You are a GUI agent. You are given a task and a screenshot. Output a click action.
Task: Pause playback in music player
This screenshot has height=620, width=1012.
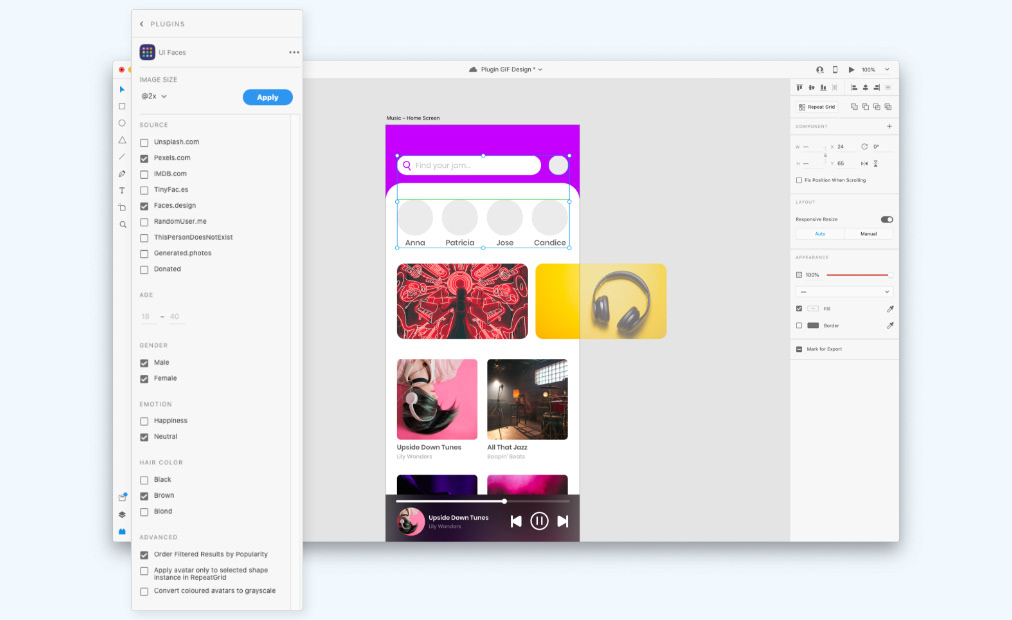[x=539, y=521]
